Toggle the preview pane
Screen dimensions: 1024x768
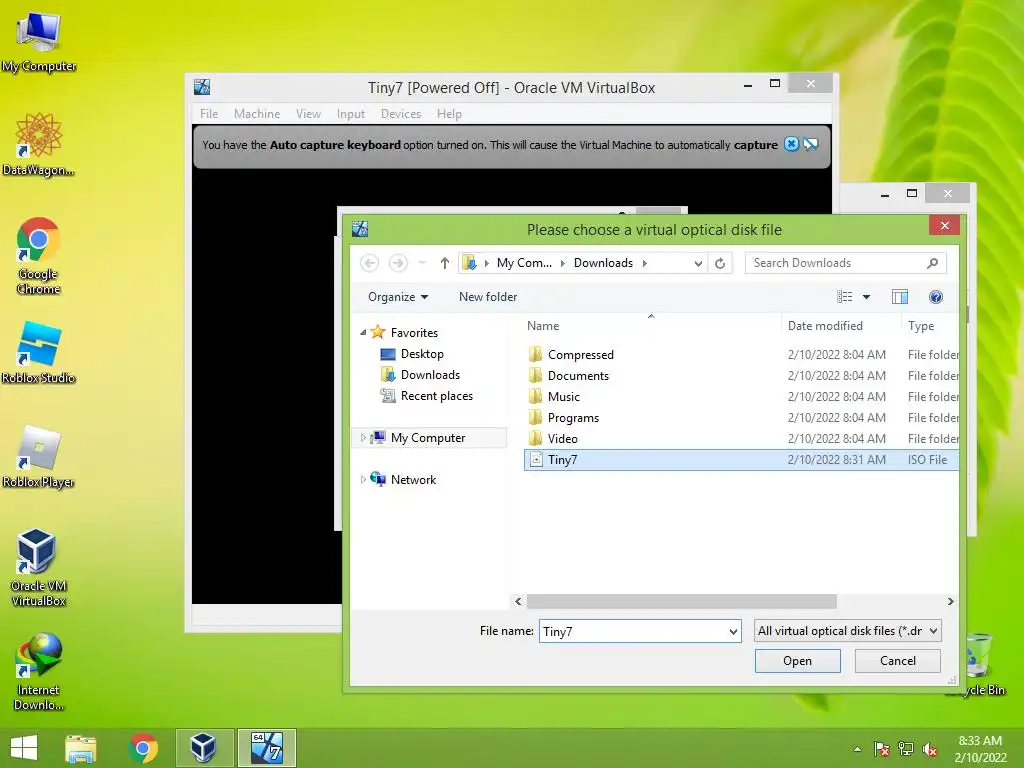click(x=900, y=297)
